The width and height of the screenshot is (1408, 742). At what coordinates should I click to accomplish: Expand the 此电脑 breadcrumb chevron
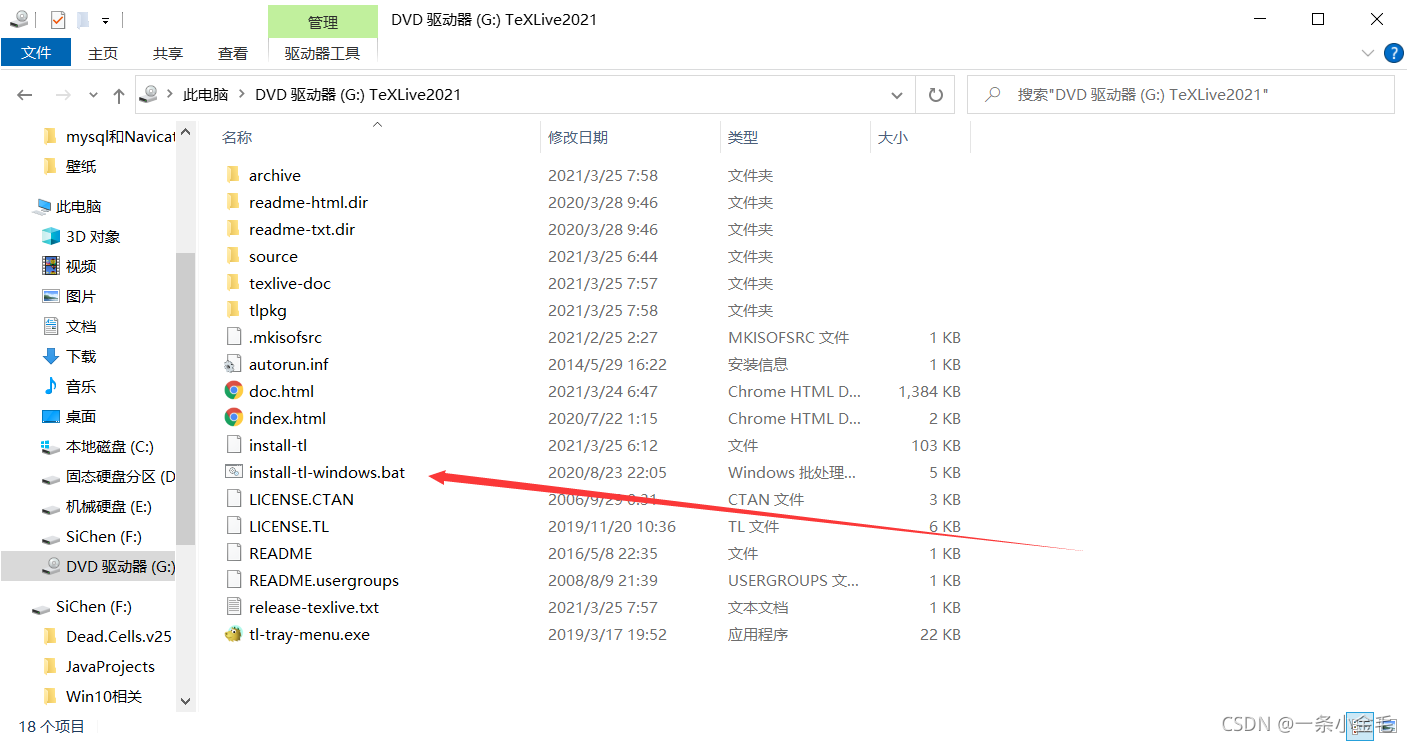(241, 95)
